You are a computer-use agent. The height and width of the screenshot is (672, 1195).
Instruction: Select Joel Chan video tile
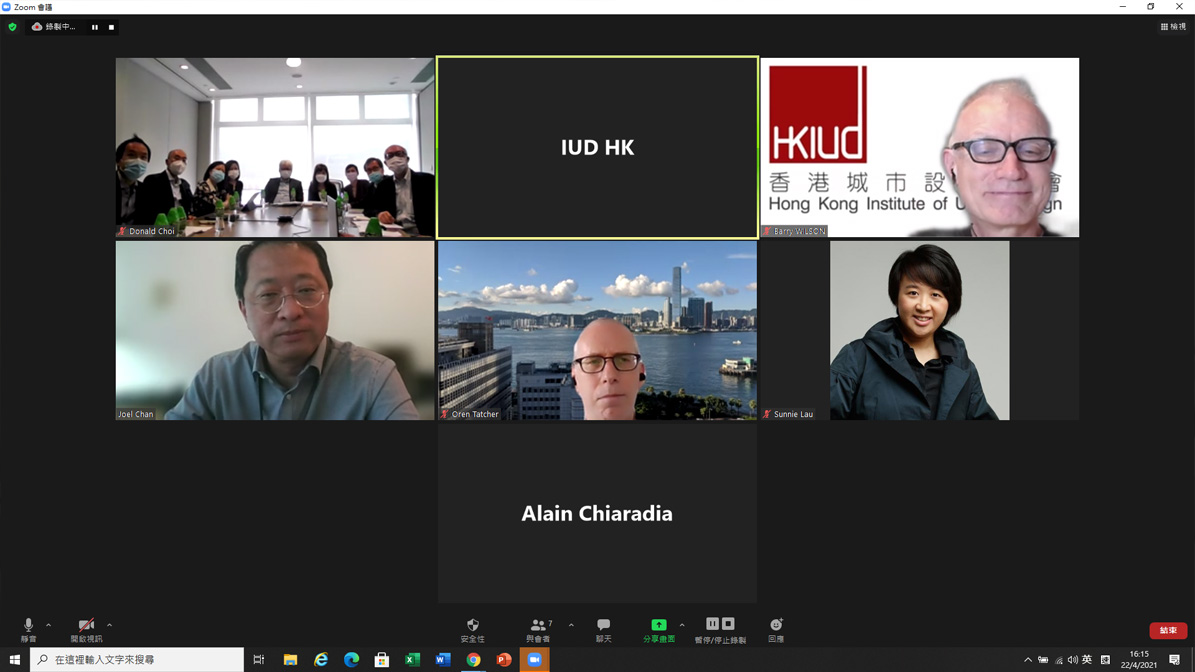coord(275,331)
